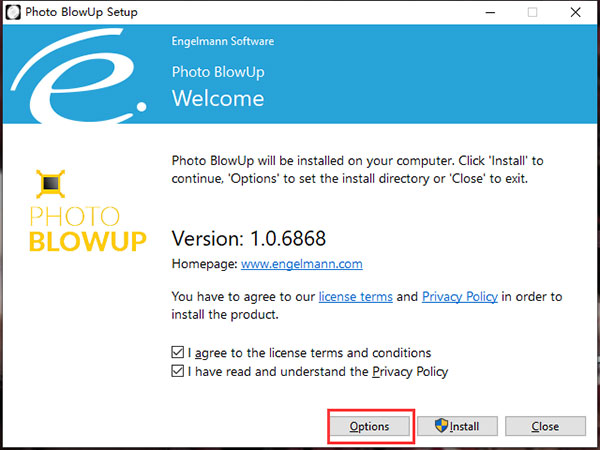Click the Welcome heading
This screenshot has height=450, width=600.
(x=218, y=98)
